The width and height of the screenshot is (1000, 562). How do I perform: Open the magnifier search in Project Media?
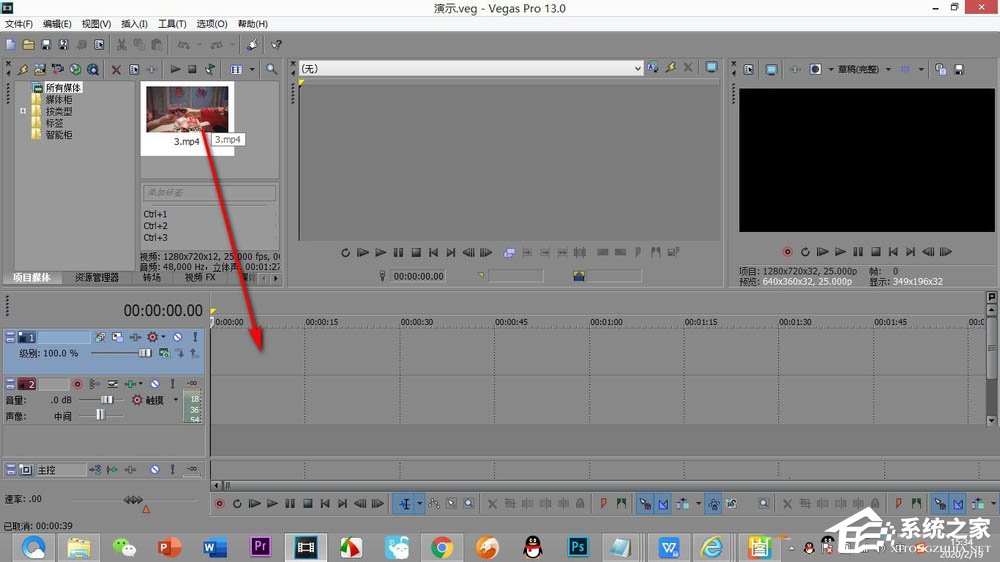(272, 69)
